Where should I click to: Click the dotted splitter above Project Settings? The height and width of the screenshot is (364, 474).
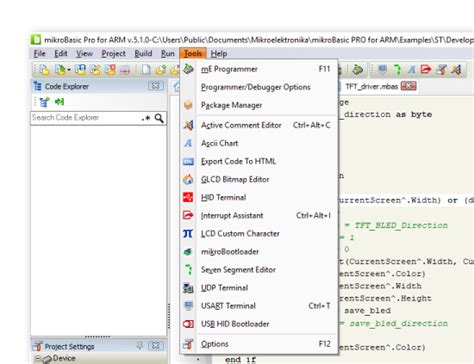click(x=98, y=337)
